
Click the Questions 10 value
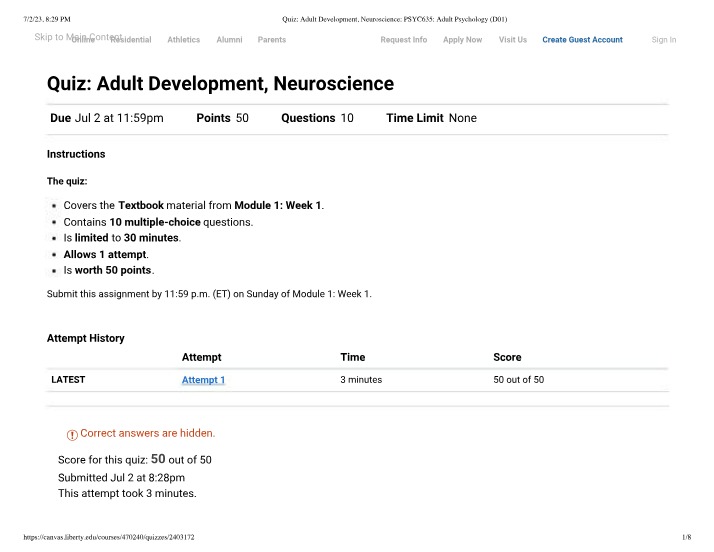(317, 118)
